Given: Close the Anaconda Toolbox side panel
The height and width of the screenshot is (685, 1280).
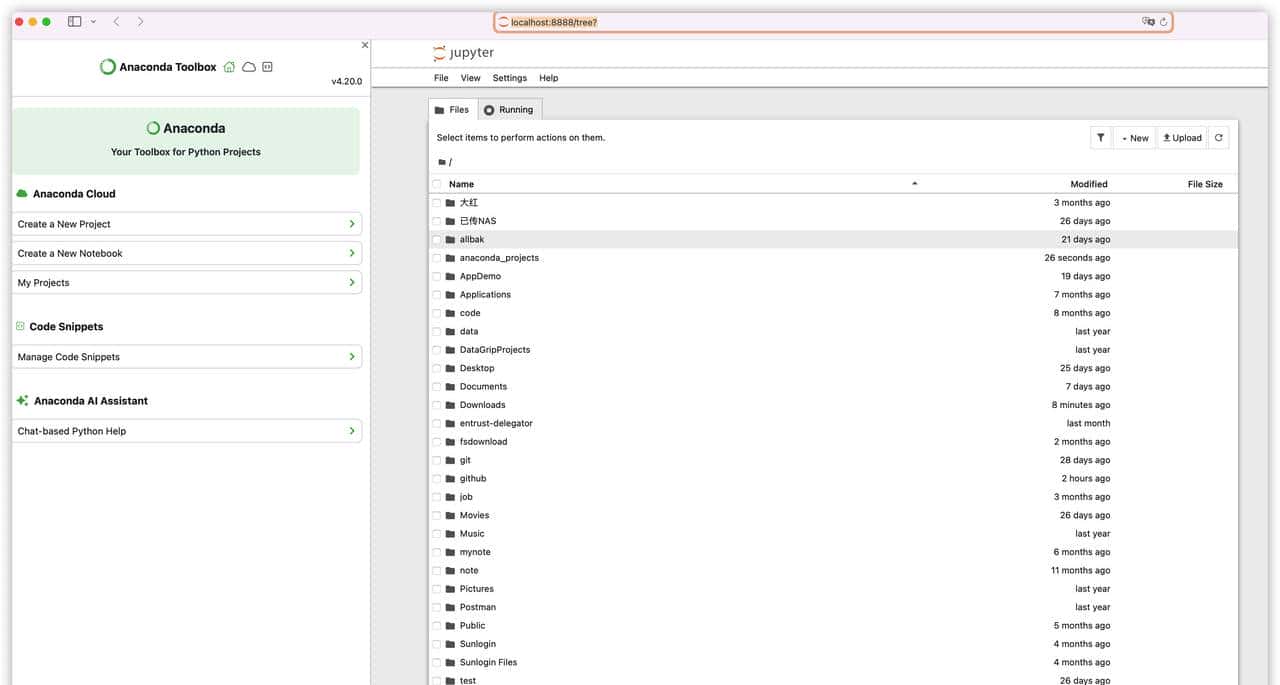Looking at the screenshot, I should tap(364, 45).
